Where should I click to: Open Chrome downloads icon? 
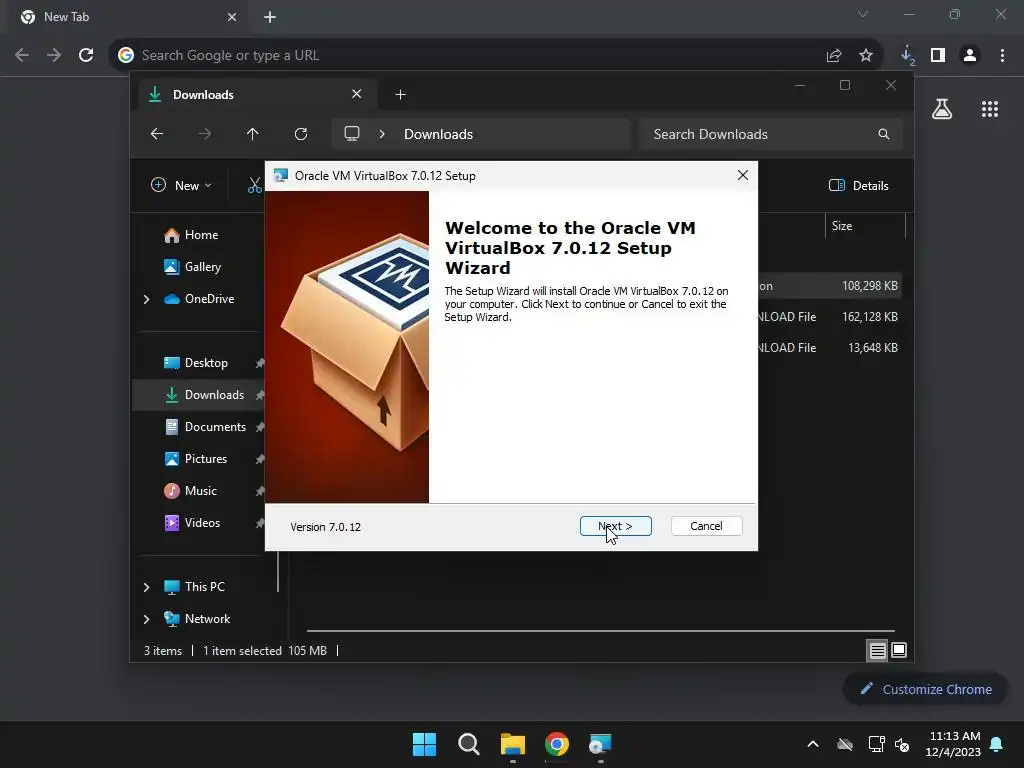(x=906, y=56)
